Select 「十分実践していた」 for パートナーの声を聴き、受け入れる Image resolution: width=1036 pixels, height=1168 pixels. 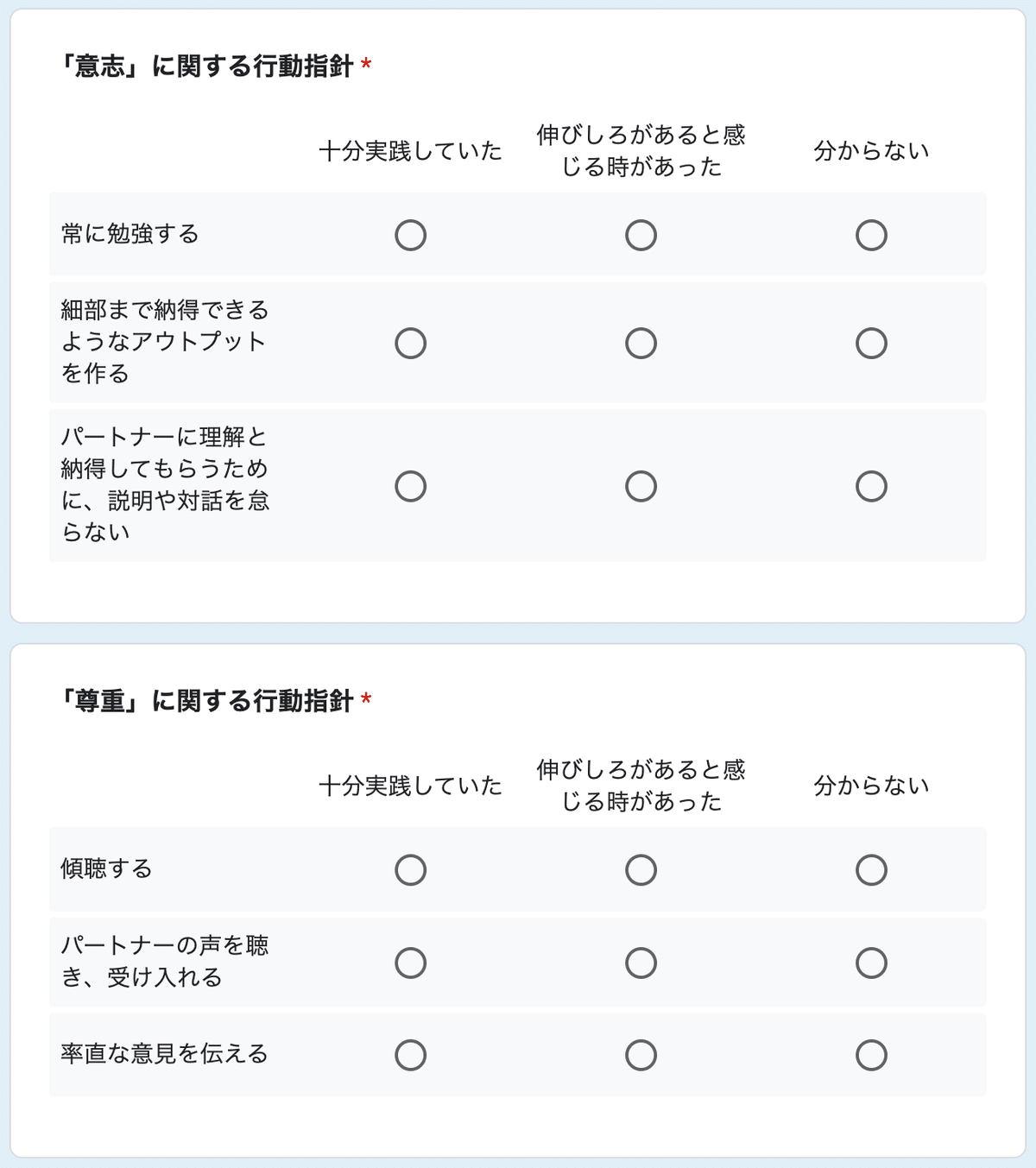coord(411,962)
